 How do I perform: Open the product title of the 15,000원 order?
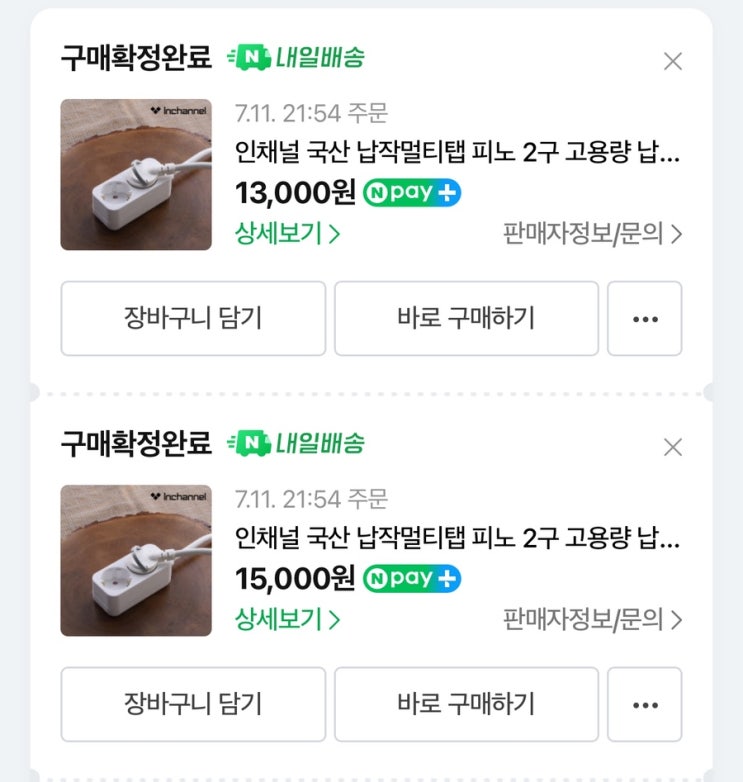click(457, 541)
